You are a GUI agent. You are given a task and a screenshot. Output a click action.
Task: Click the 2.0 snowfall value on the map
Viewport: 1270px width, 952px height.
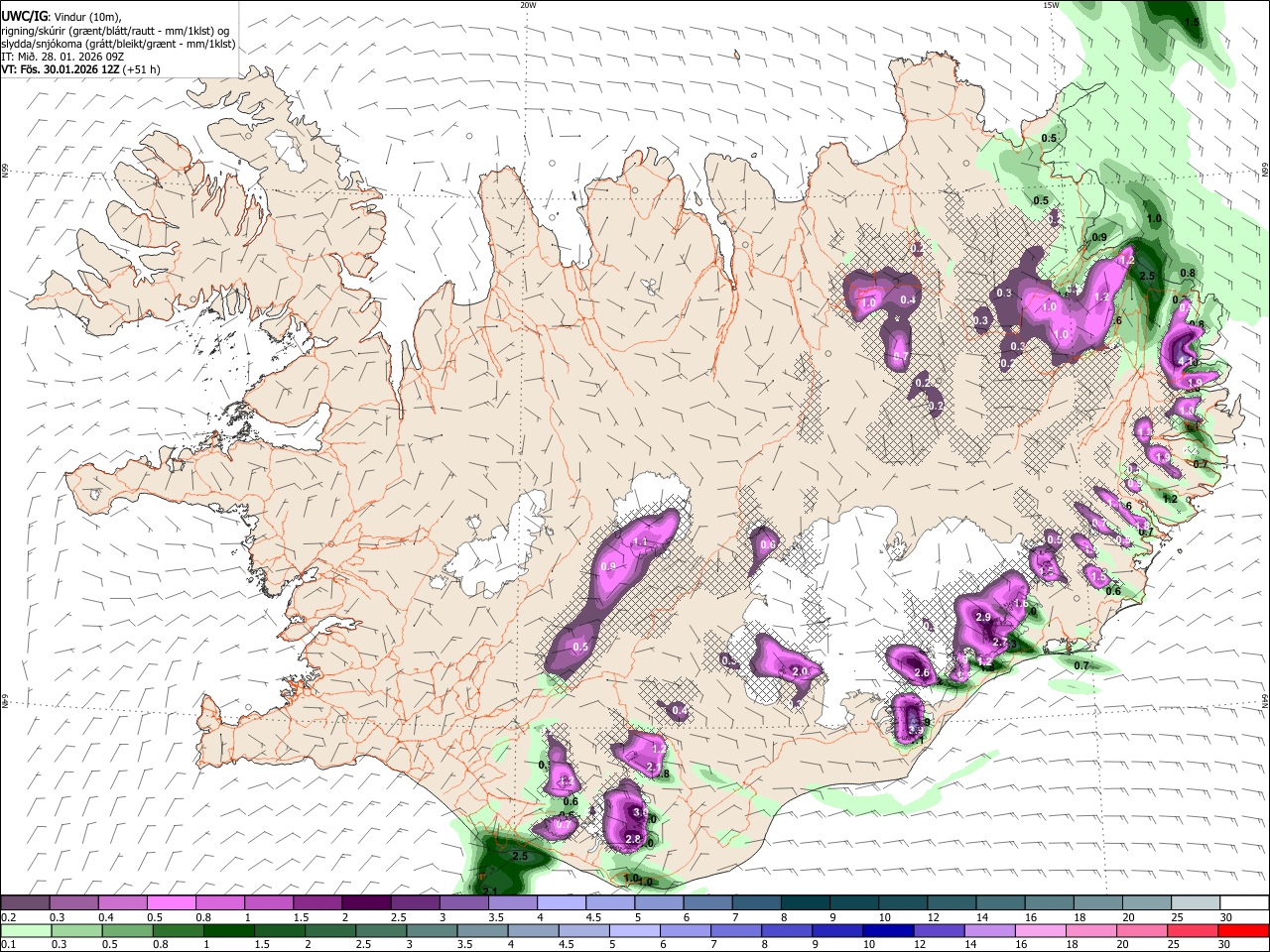[801, 671]
